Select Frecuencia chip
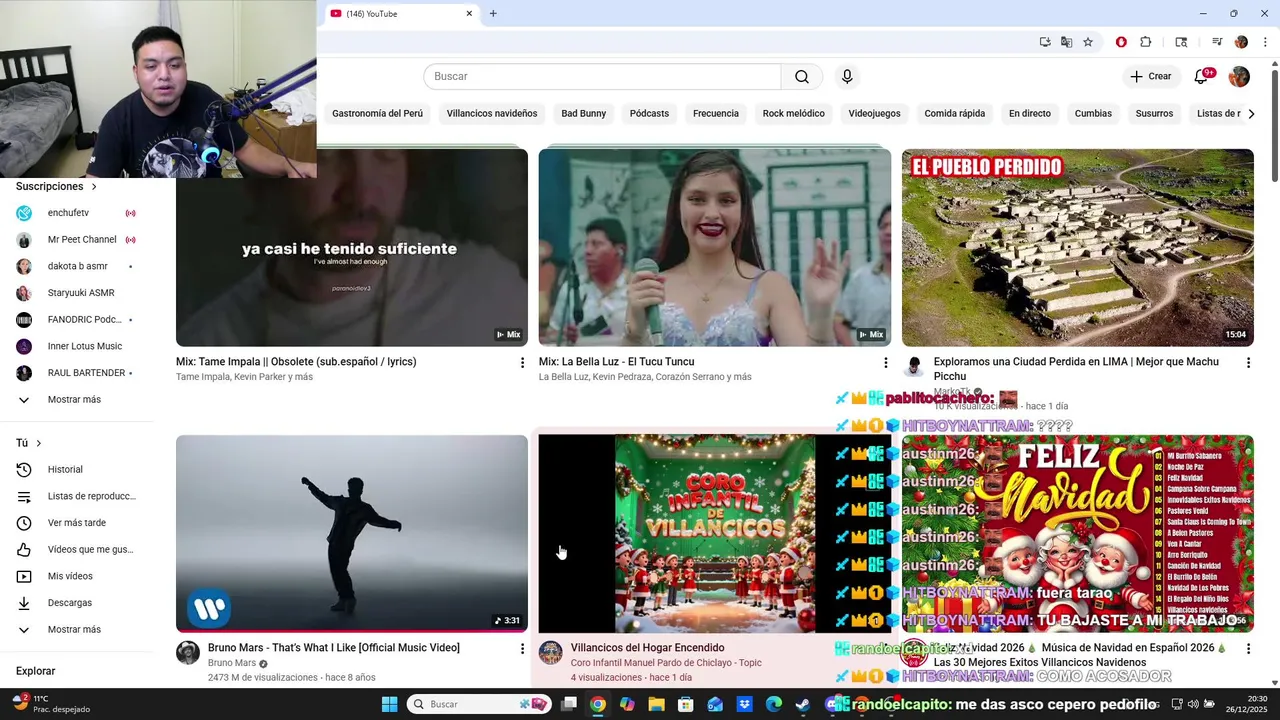1280x720 pixels. [716, 114]
